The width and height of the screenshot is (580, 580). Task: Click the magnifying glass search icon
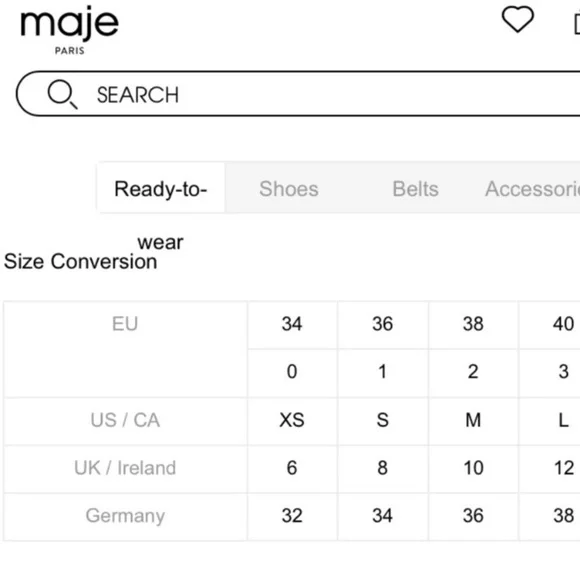(63, 94)
